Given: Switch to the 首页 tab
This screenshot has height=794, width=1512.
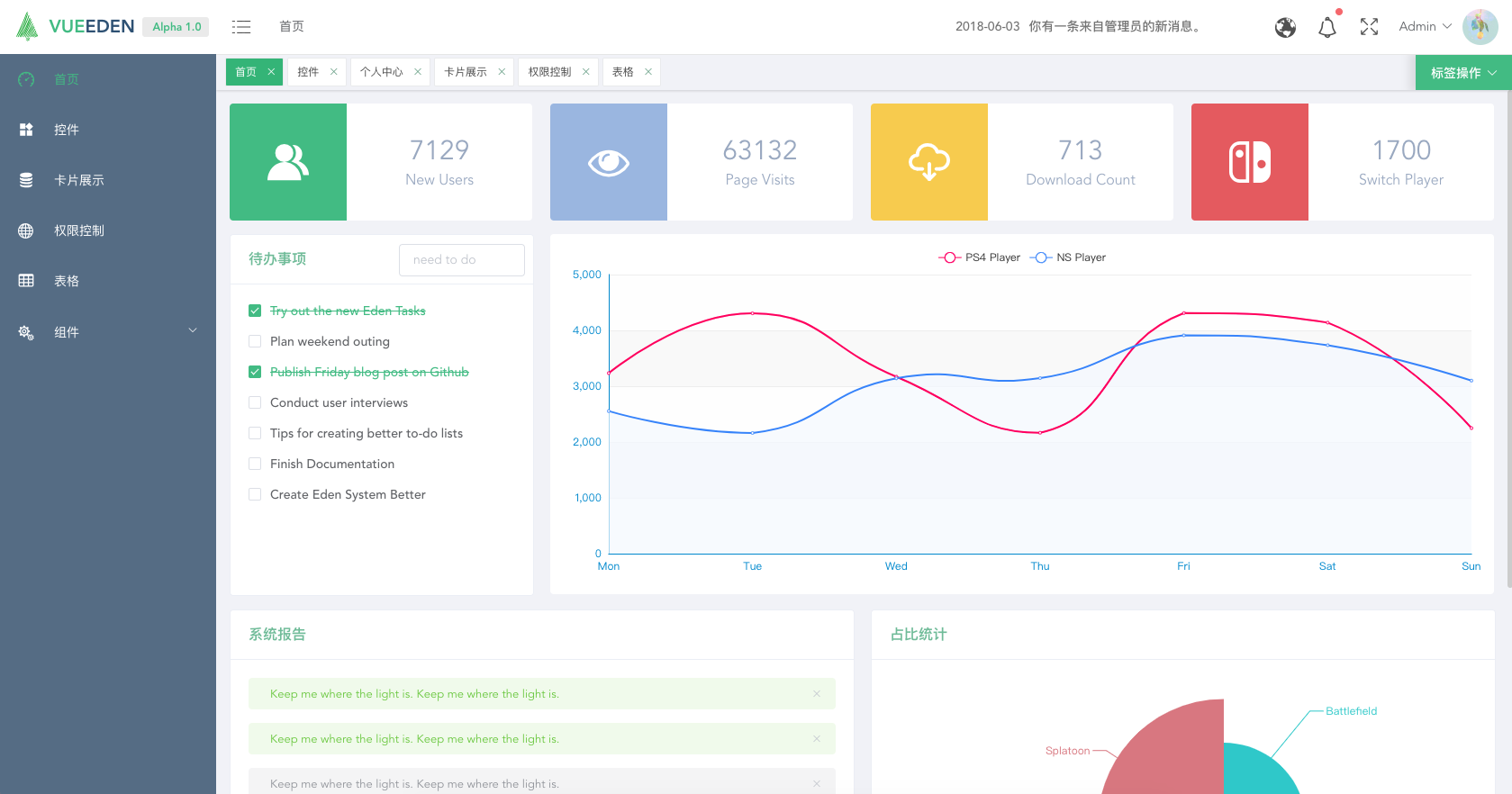Looking at the screenshot, I should click(x=246, y=72).
